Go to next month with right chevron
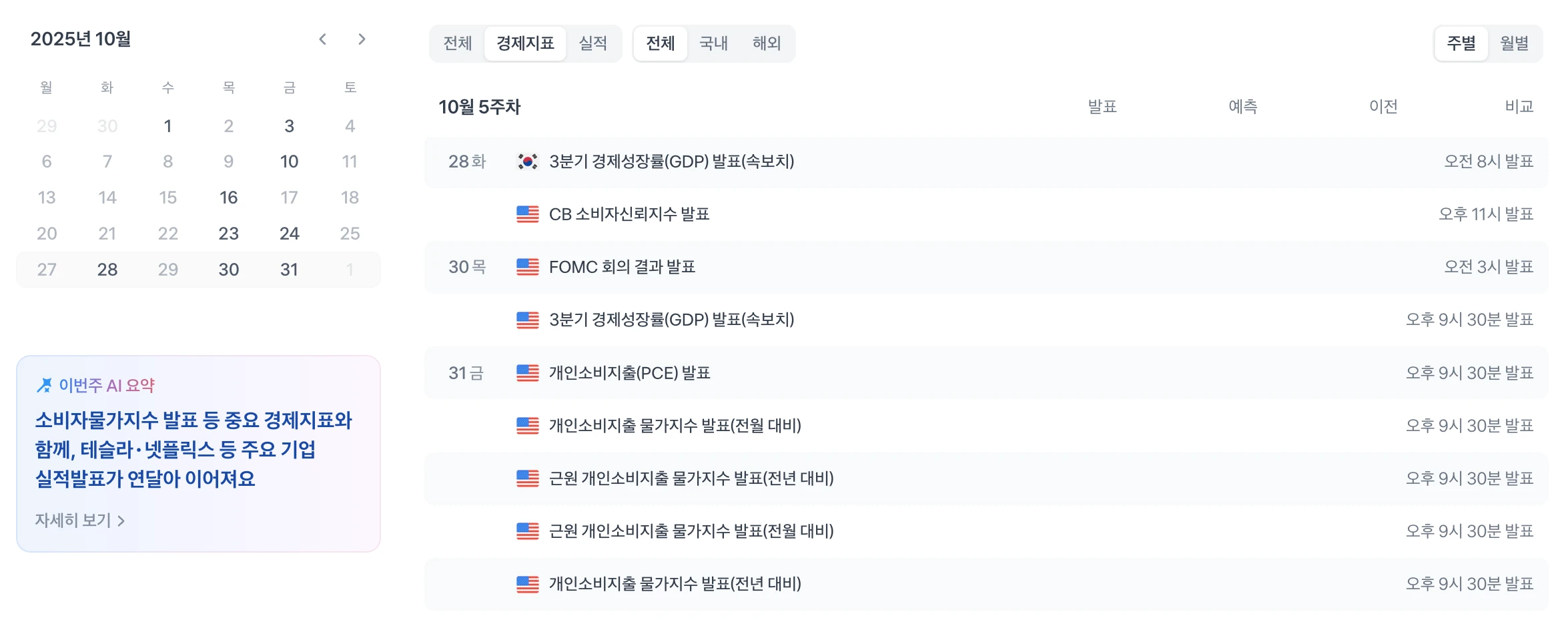The image size is (1568, 626). (362, 39)
